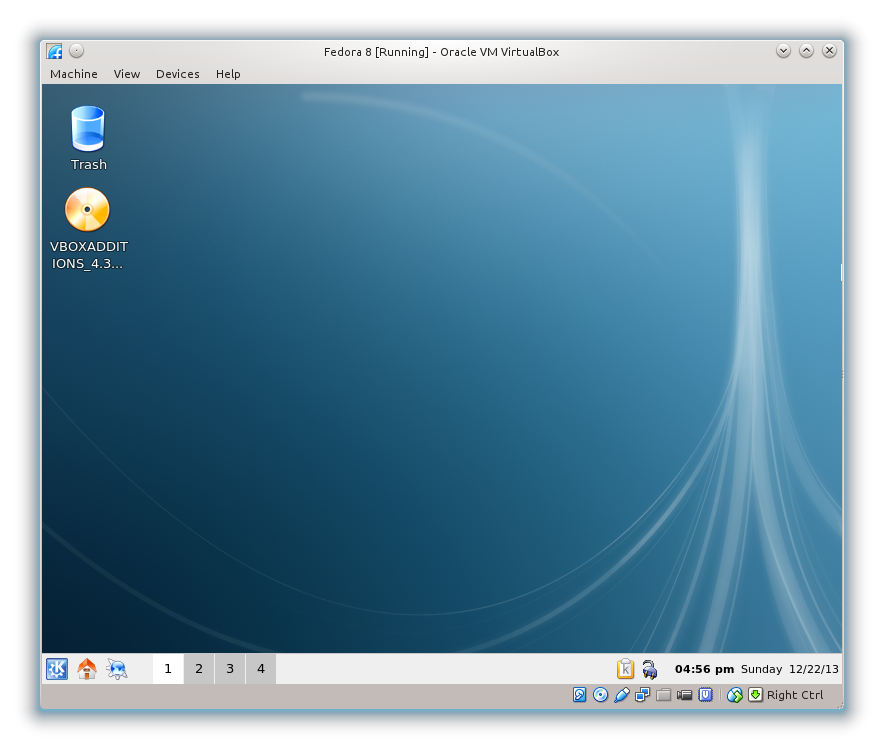The height and width of the screenshot is (749, 884).
Task: Click the Klipper clipboard tray icon
Action: click(x=626, y=669)
